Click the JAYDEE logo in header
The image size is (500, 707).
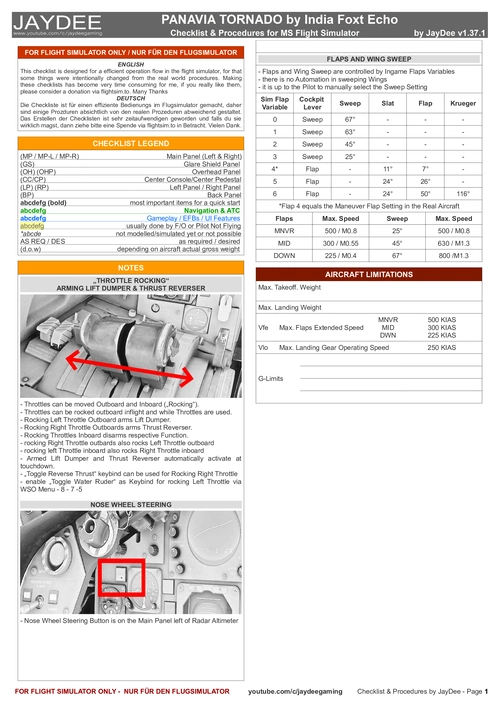tap(57, 22)
